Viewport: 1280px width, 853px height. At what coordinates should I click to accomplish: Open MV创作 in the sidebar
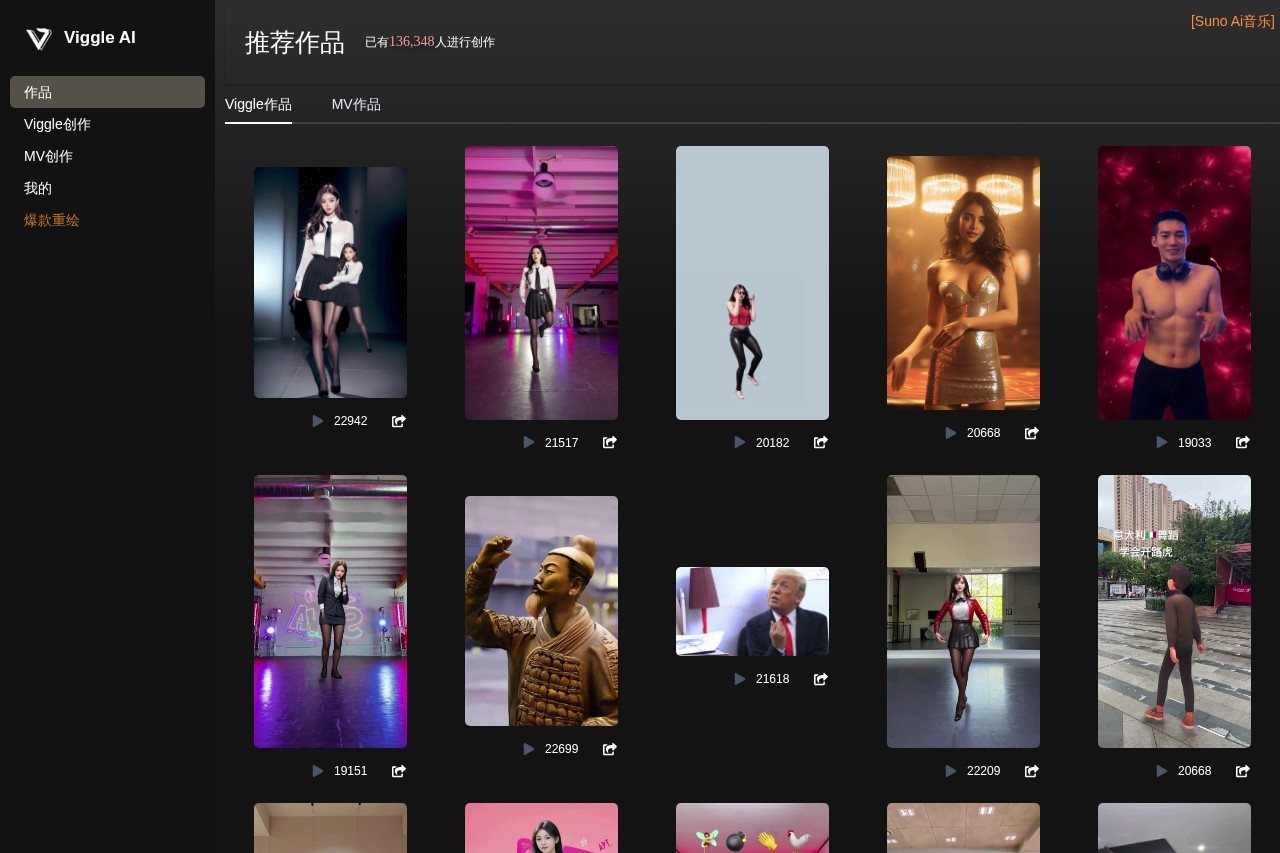(48, 156)
